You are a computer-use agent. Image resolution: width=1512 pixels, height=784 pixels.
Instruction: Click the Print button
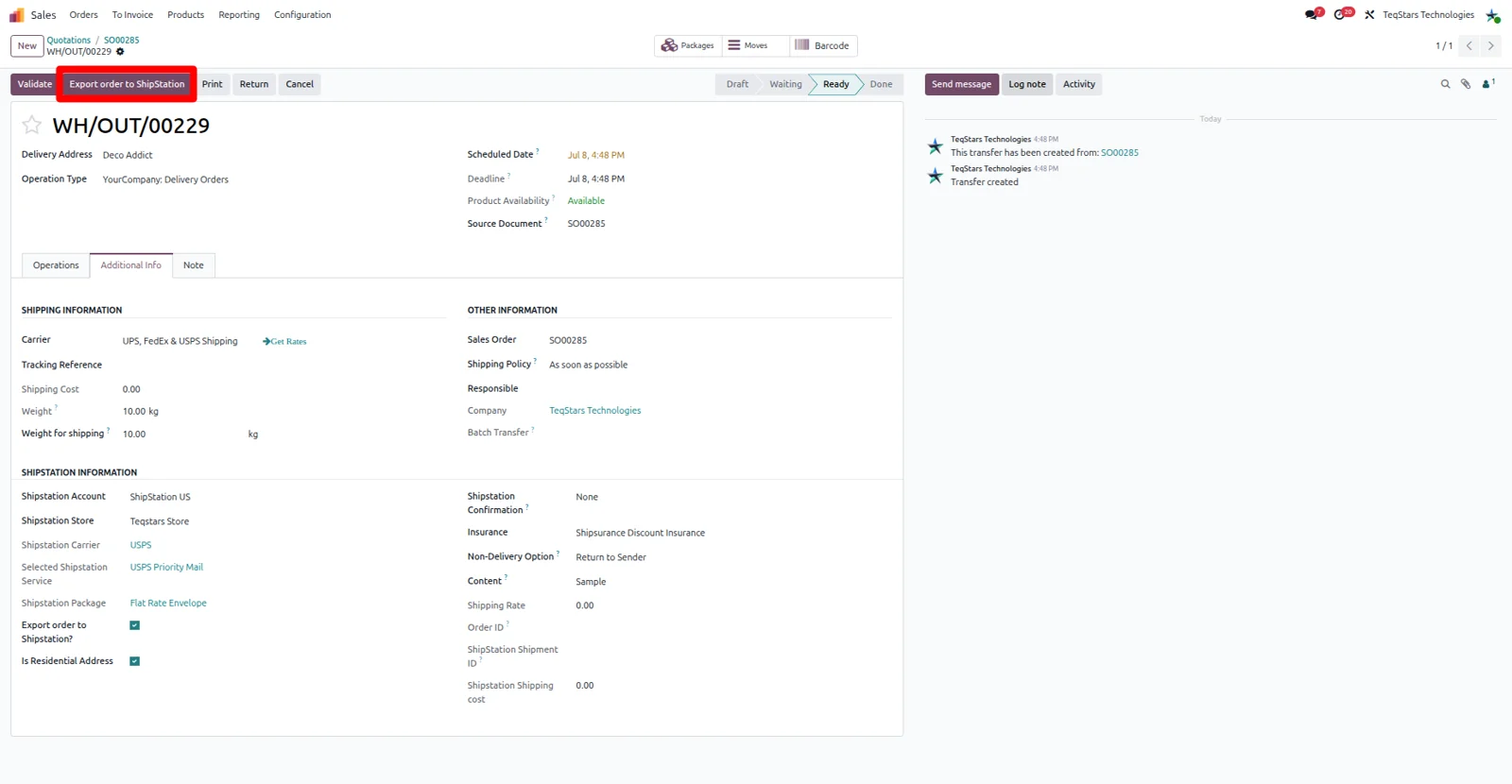(213, 84)
